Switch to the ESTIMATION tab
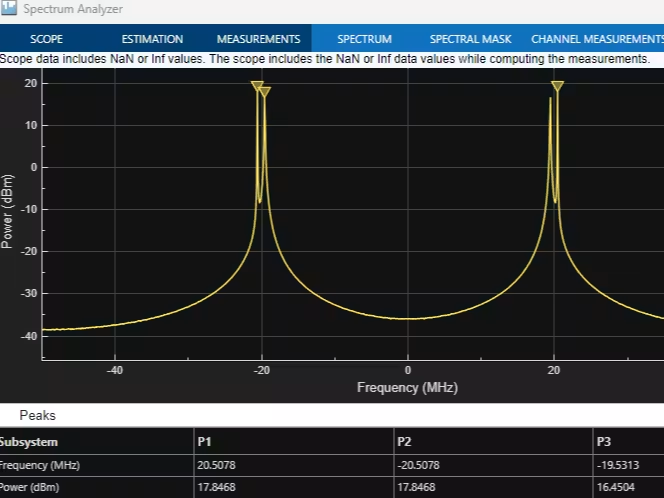The image size is (664, 498). 152,39
